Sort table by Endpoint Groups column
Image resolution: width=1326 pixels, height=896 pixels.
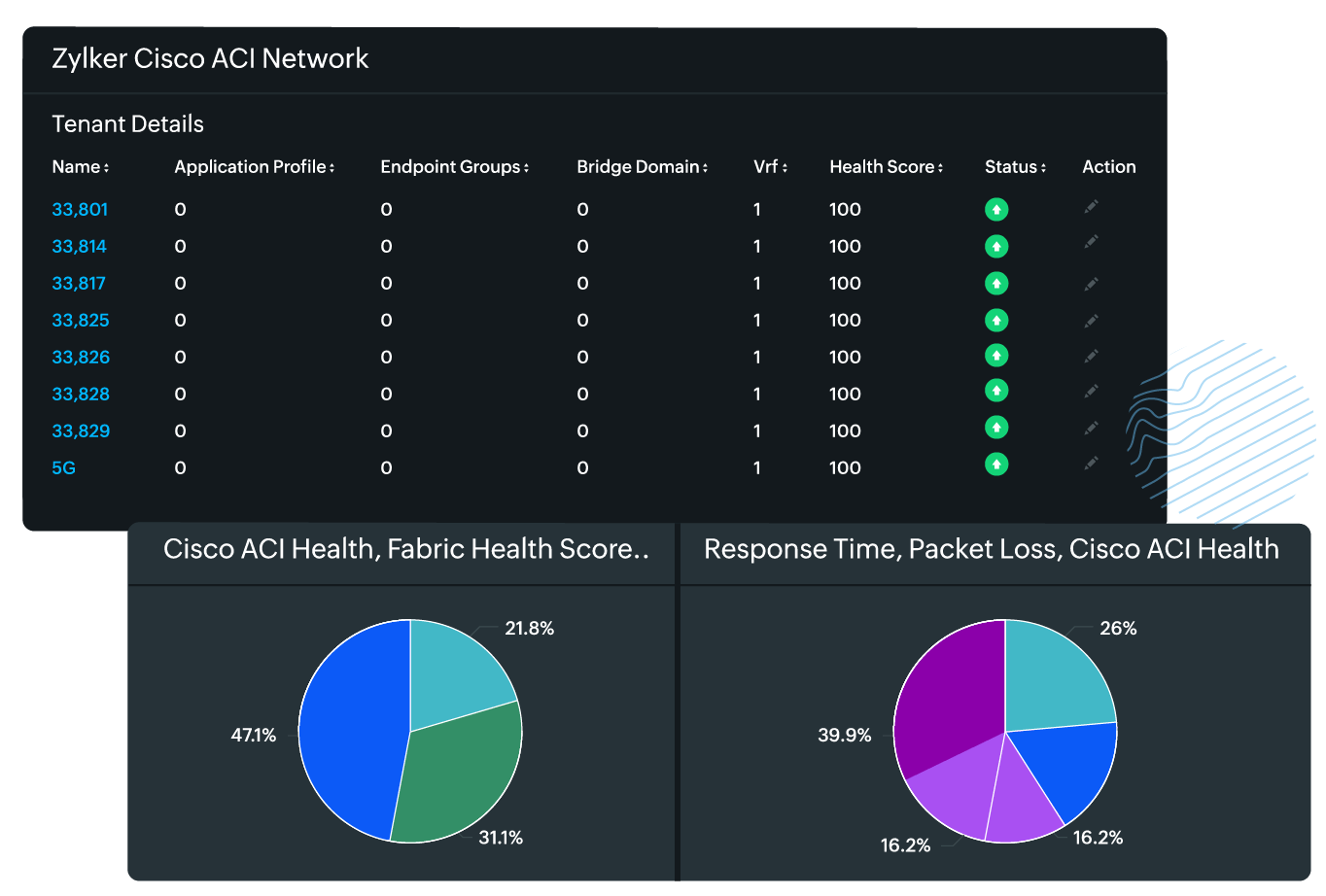coord(455,167)
